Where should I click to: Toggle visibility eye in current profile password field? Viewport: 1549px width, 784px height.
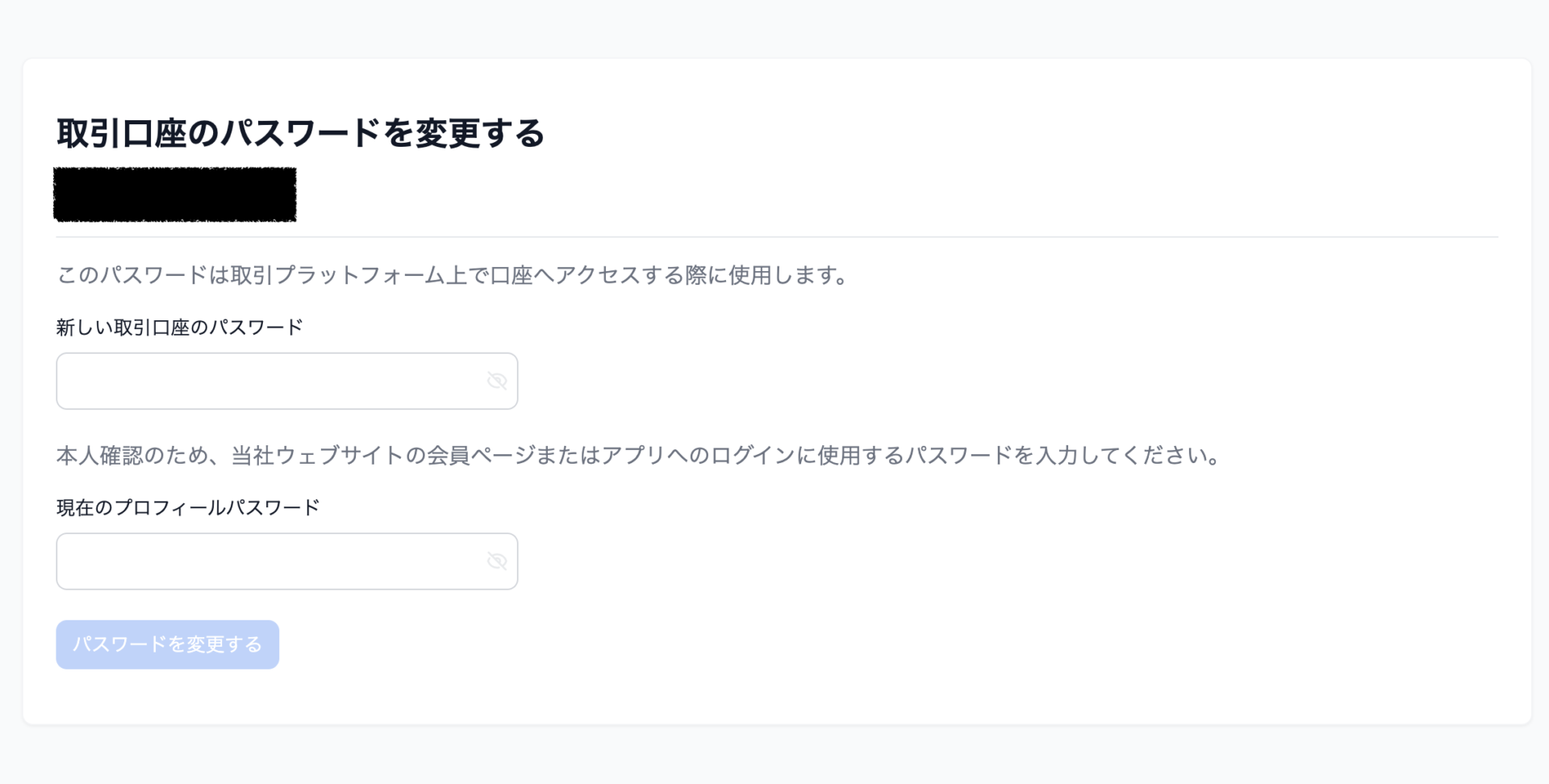(x=497, y=561)
